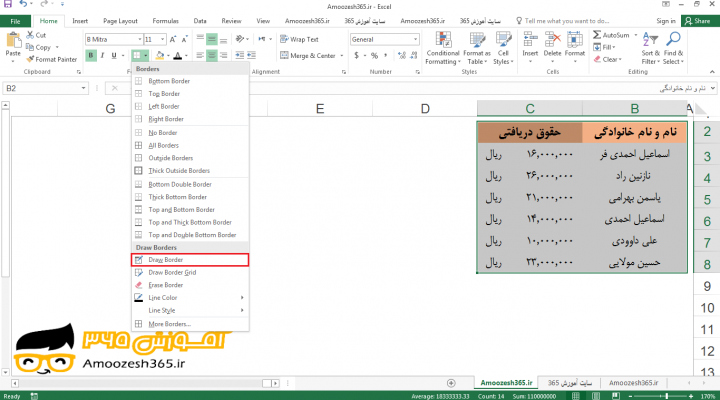Image resolution: width=720 pixels, height=400 pixels.
Task: Click the Copy icon
Action: click(30, 47)
